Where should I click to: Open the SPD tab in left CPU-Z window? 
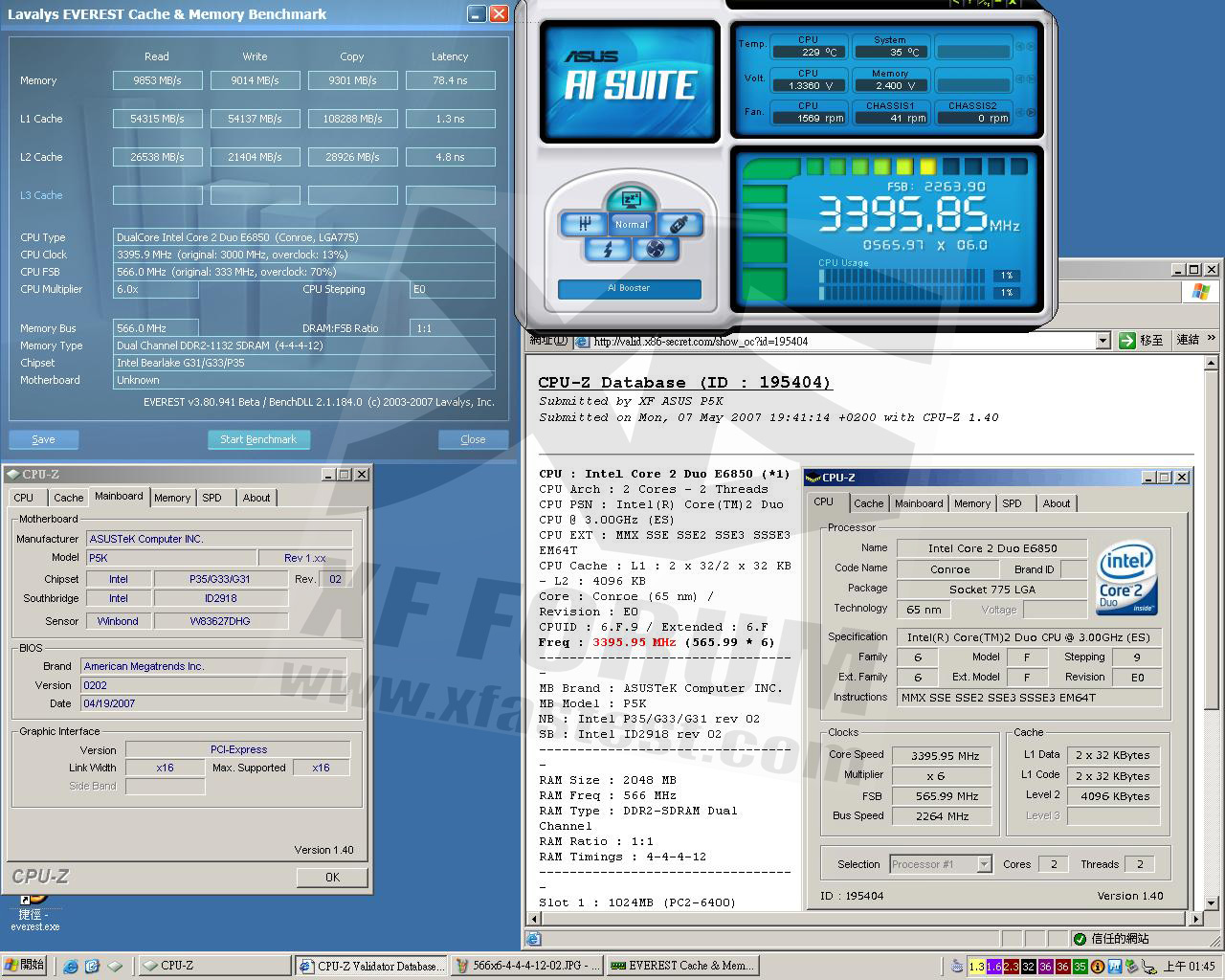coord(212,498)
